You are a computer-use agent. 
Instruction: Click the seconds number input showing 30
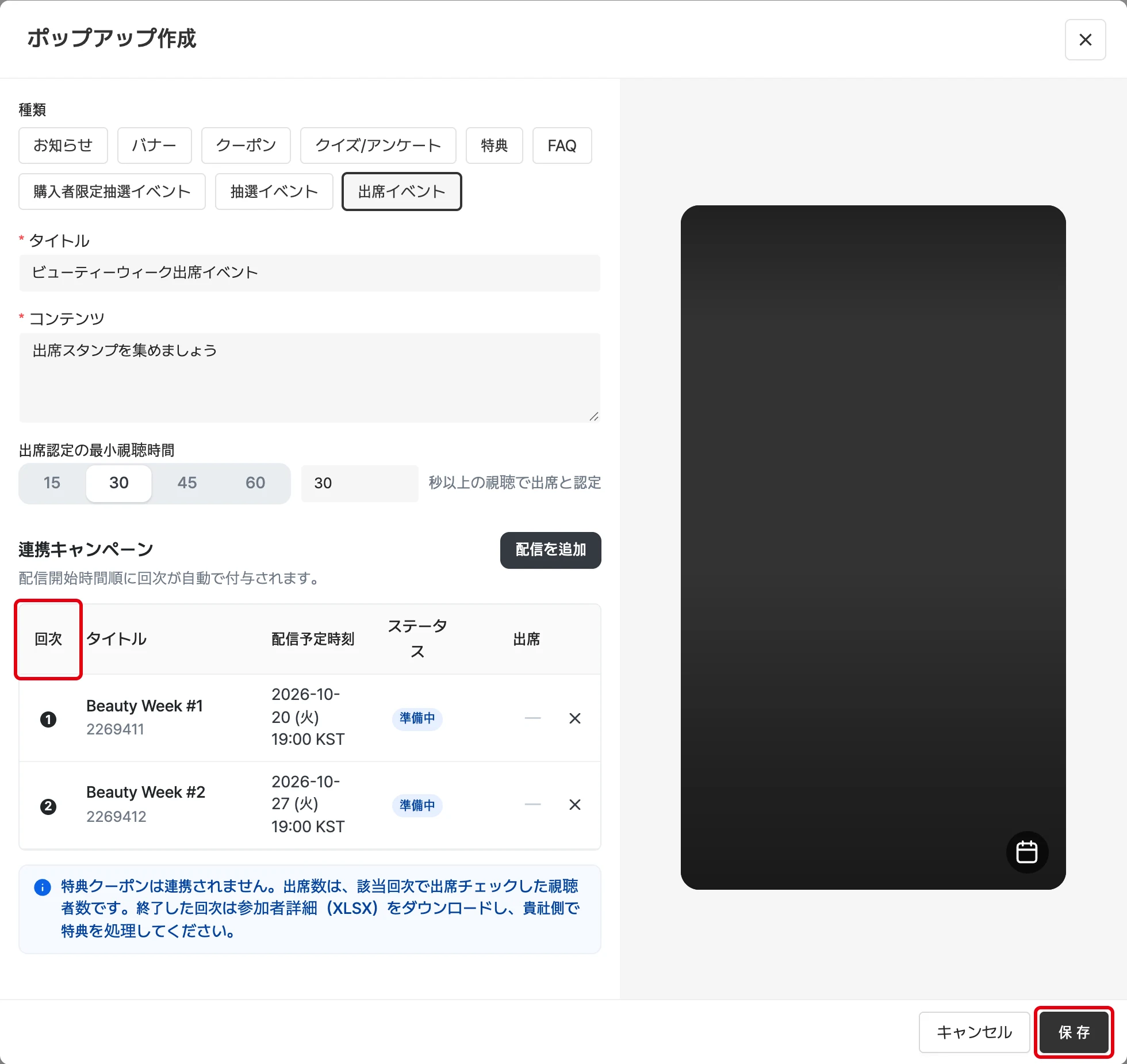click(360, 483)
